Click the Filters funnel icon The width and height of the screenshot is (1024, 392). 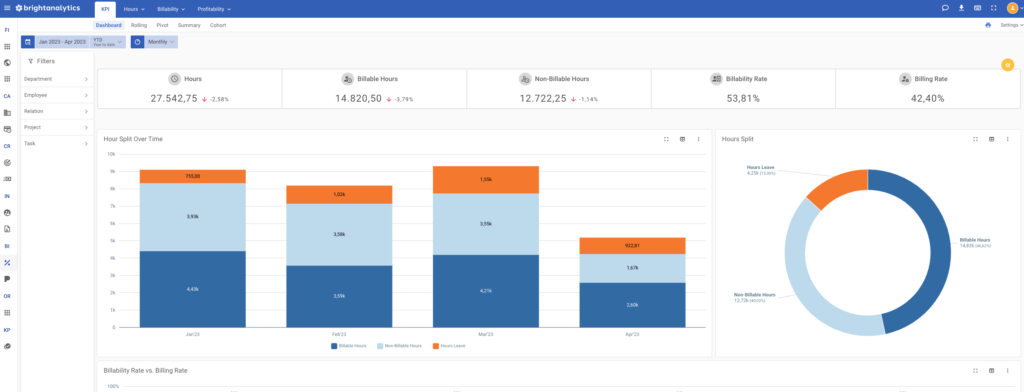coord(31,61)
